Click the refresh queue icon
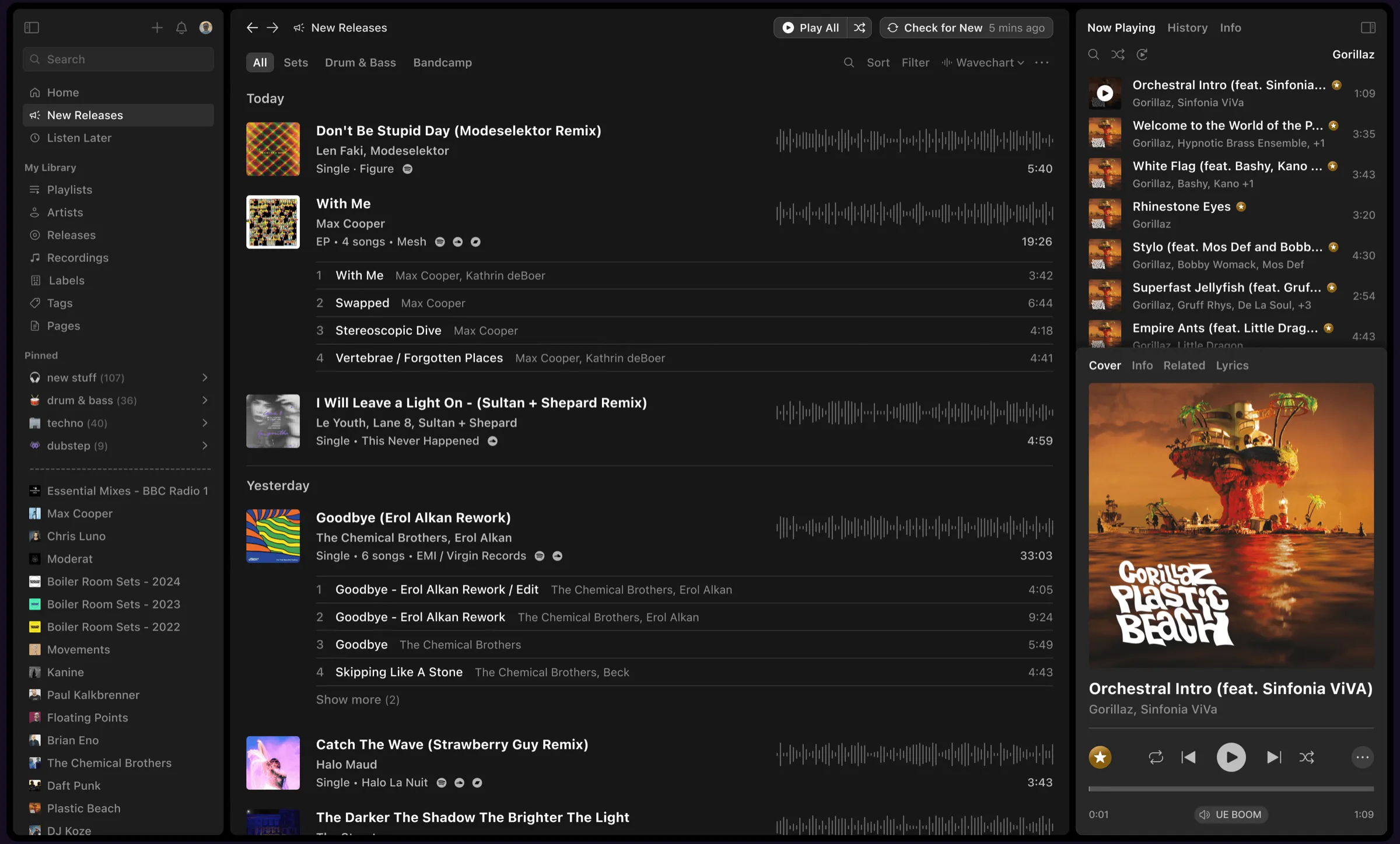Viewport: 1400px width, 844px height. click(x=1142, y=54)
